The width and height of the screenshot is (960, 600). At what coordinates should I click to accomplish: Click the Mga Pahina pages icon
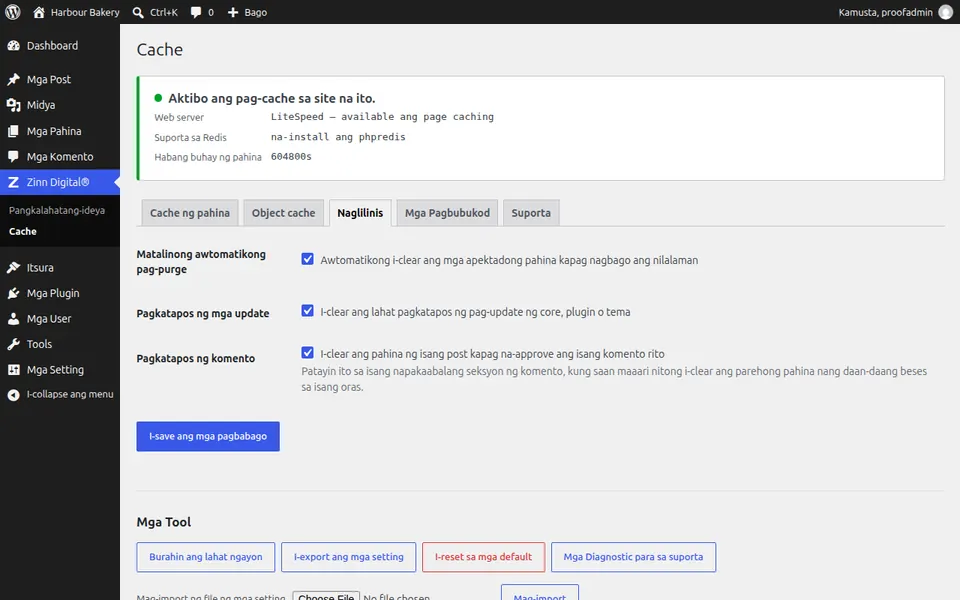[x=13, y=131]
